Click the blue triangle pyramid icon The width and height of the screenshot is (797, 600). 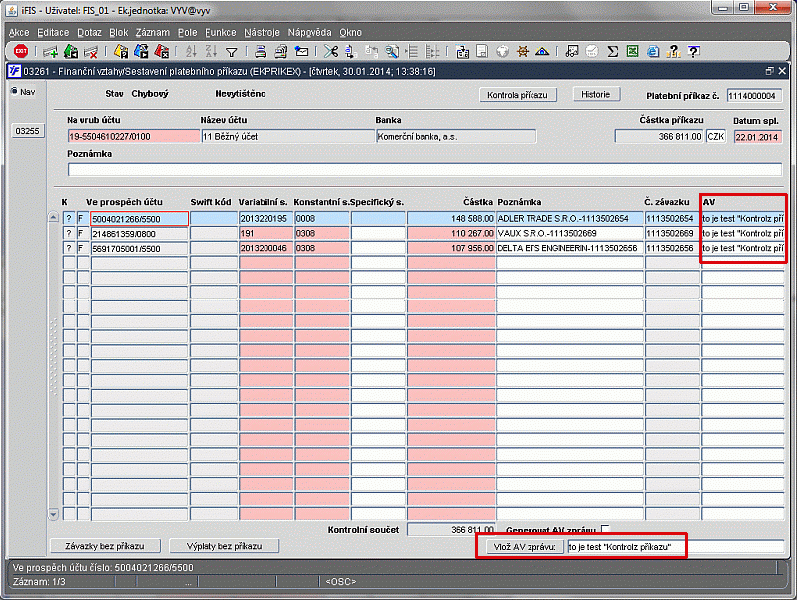[542, 51]
